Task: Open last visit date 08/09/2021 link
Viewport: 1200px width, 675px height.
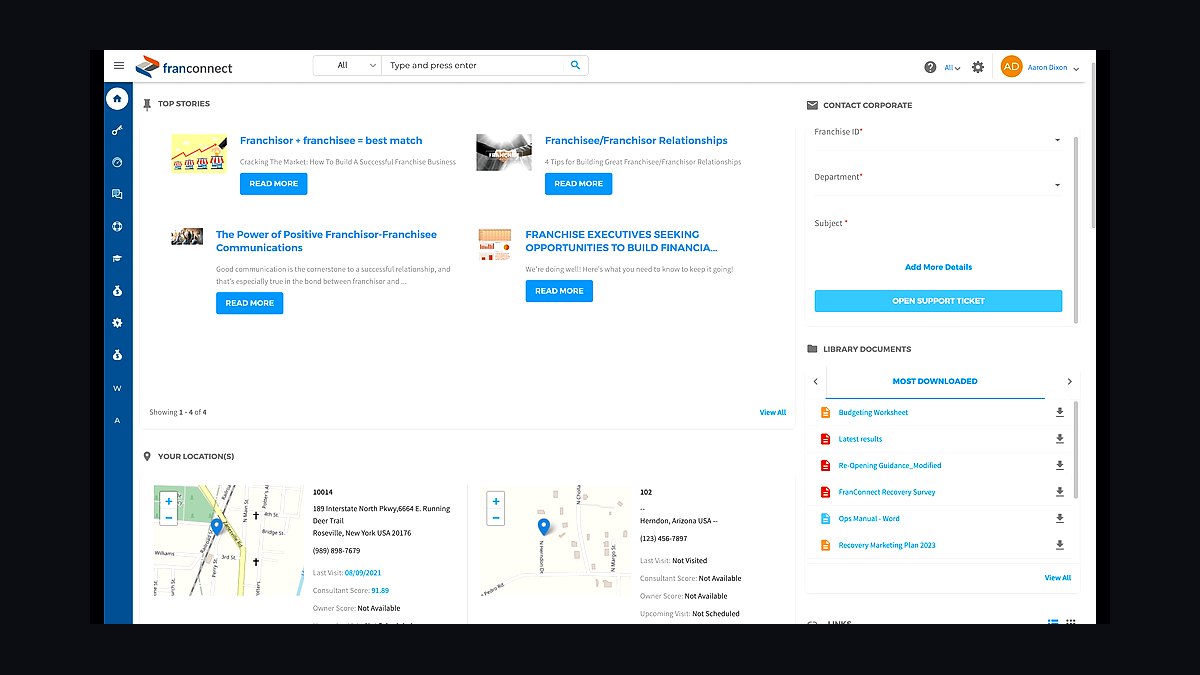Action: point(363,572)
